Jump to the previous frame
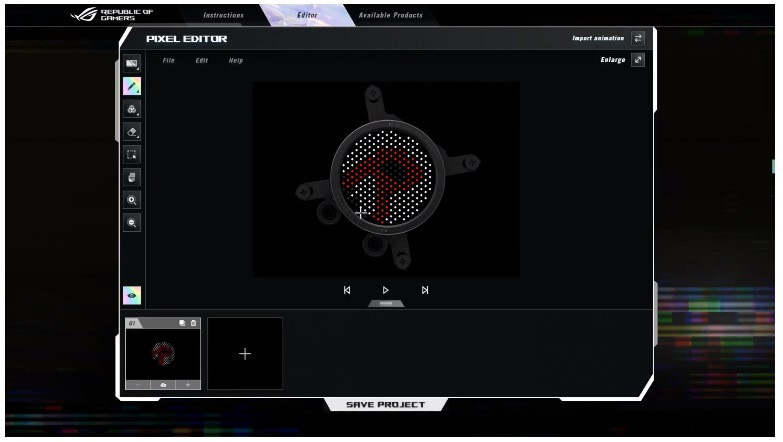The height and width of the screenshot is (442, 783). [x=347, y=290]
